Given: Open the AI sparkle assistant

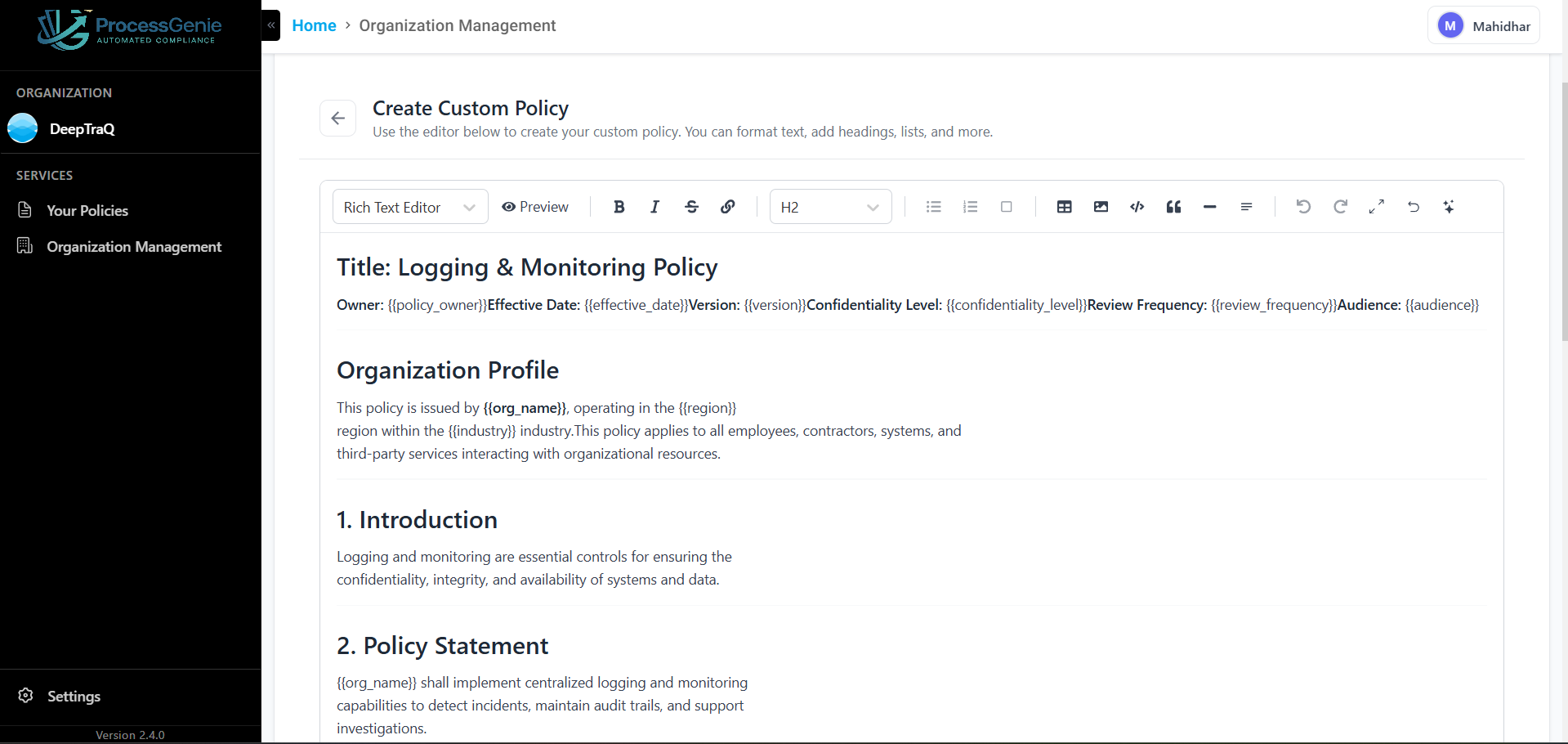Looking at the screenshot, I should (x=1450, y=207).
